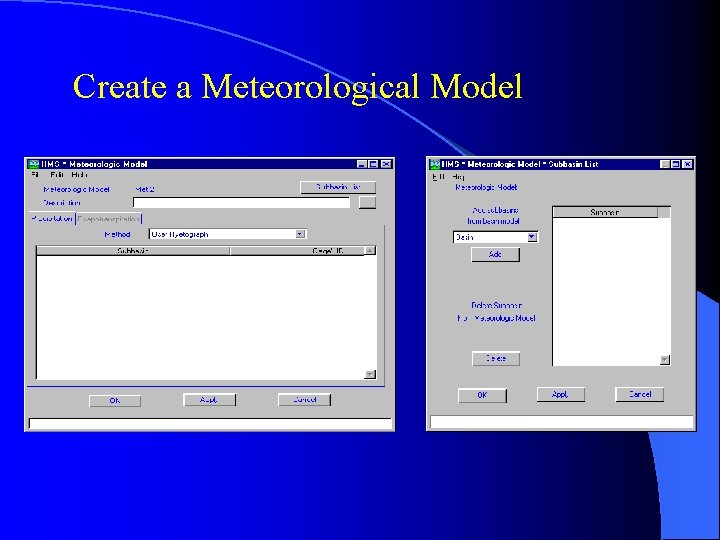Maximize the Subbasin List window
The image size is (720, 540).
[675, 164]
